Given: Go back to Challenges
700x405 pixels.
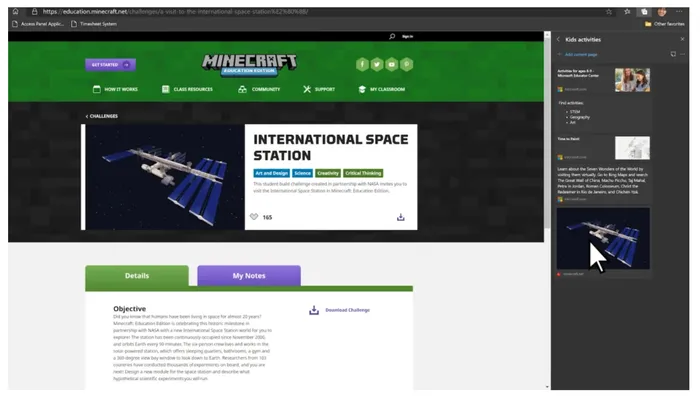Looking at the screenshot, I should (102, 116).
